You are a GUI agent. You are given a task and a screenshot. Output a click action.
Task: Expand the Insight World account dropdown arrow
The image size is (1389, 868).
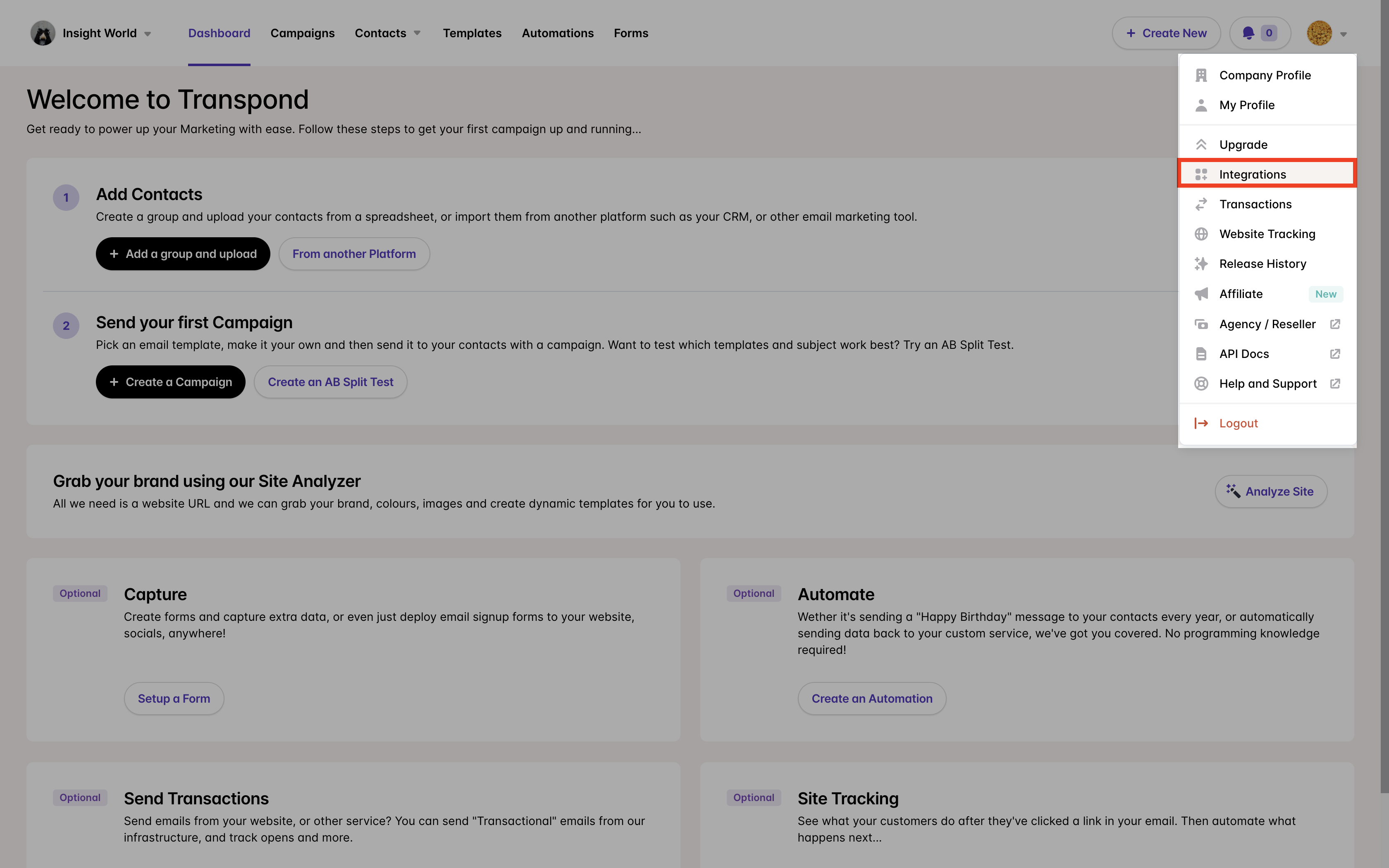coord(148,34)
